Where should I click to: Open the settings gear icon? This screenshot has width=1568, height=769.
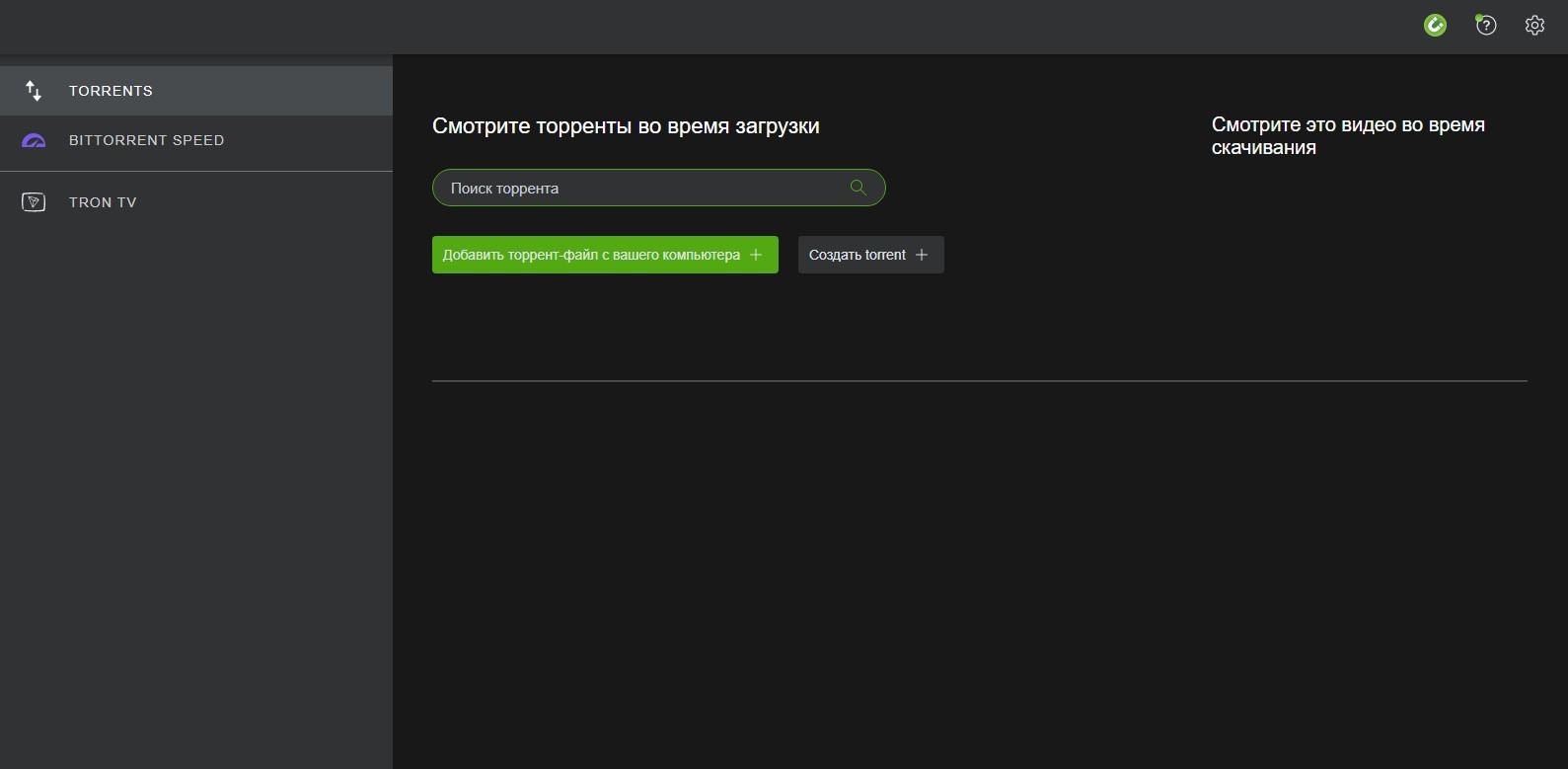[x=1534, y=26]
